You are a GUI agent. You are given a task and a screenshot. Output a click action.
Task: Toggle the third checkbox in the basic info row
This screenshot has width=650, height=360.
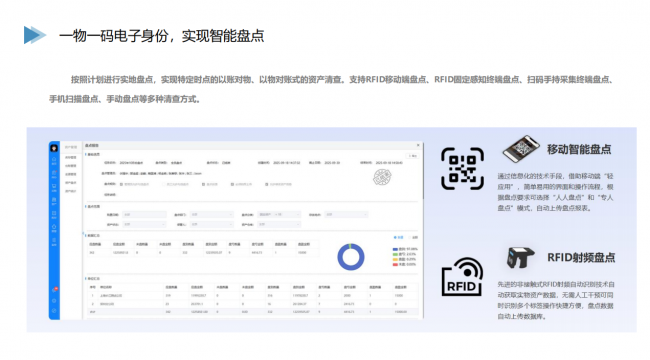pyautogui.click(x=203, y=184)
